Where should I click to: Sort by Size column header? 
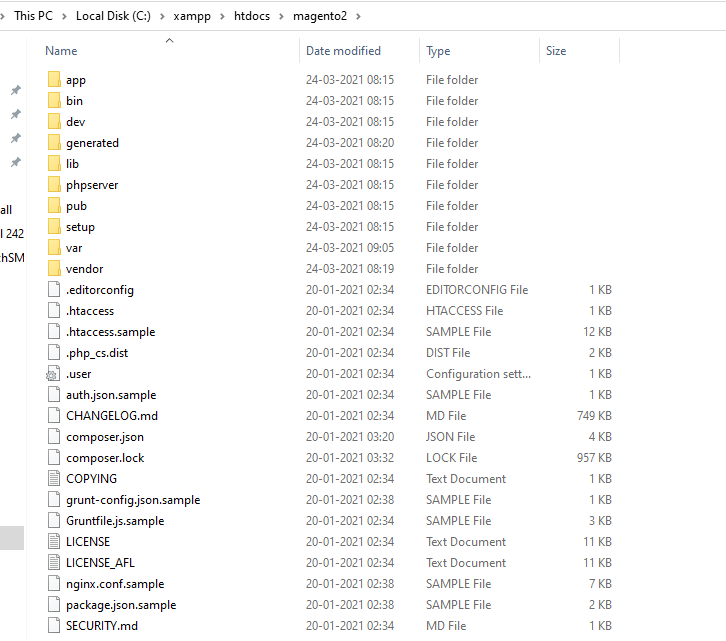pyautogui.click(x=556, y=50)
